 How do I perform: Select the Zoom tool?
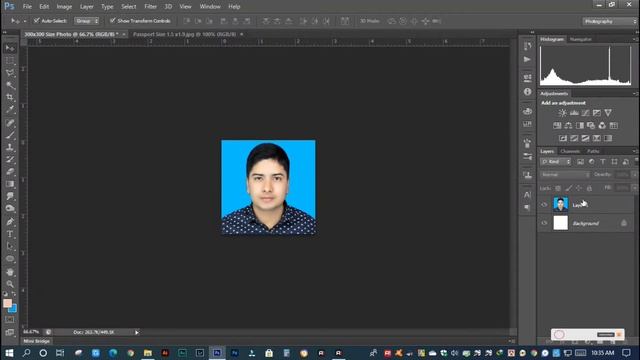click(x=10, y=284)
